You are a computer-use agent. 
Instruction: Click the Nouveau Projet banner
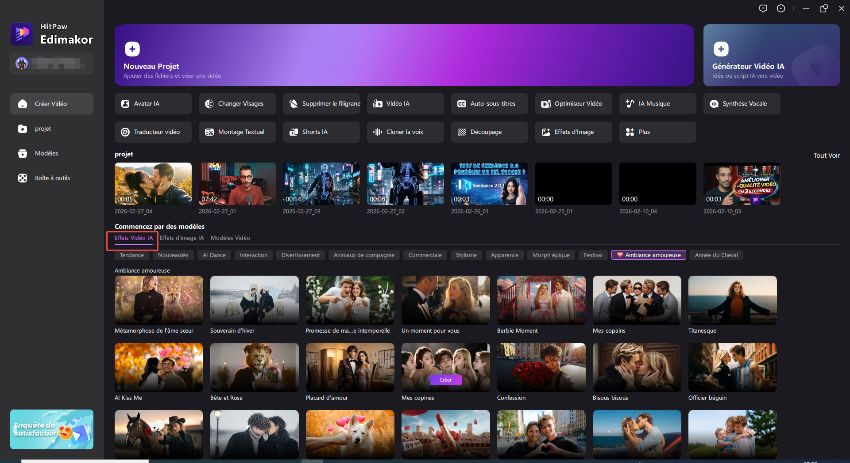(404, 55)
